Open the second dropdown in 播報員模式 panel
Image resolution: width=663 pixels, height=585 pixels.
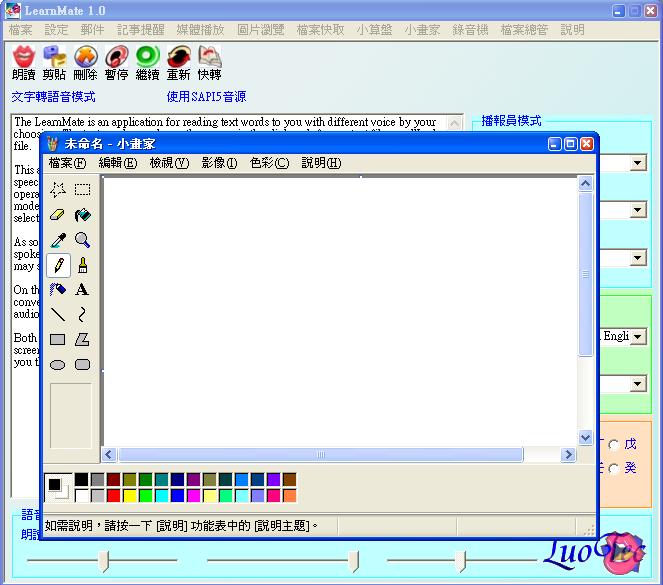click(638, 210)
